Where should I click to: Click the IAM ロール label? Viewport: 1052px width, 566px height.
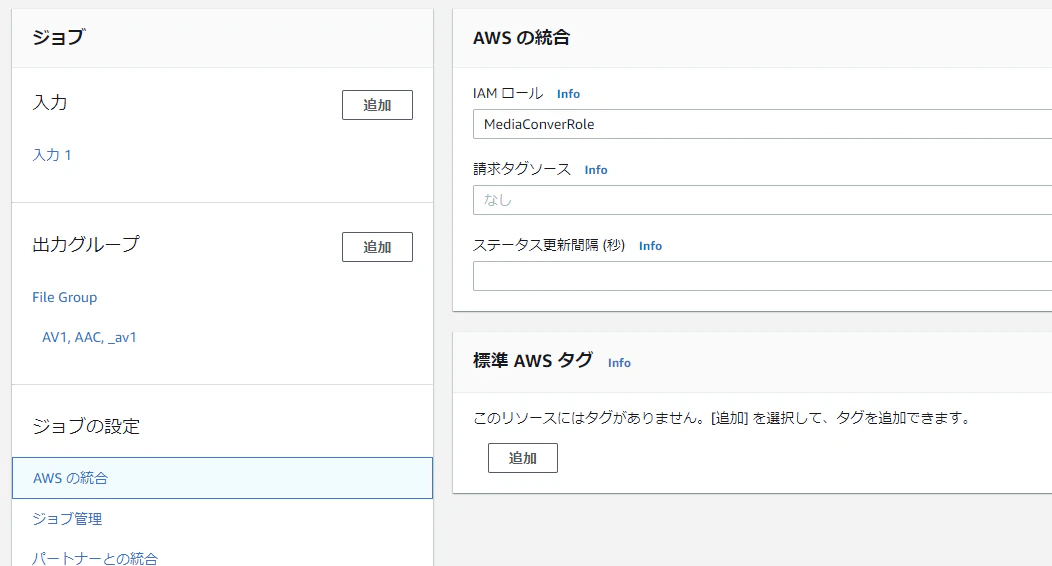coord(508,93)
